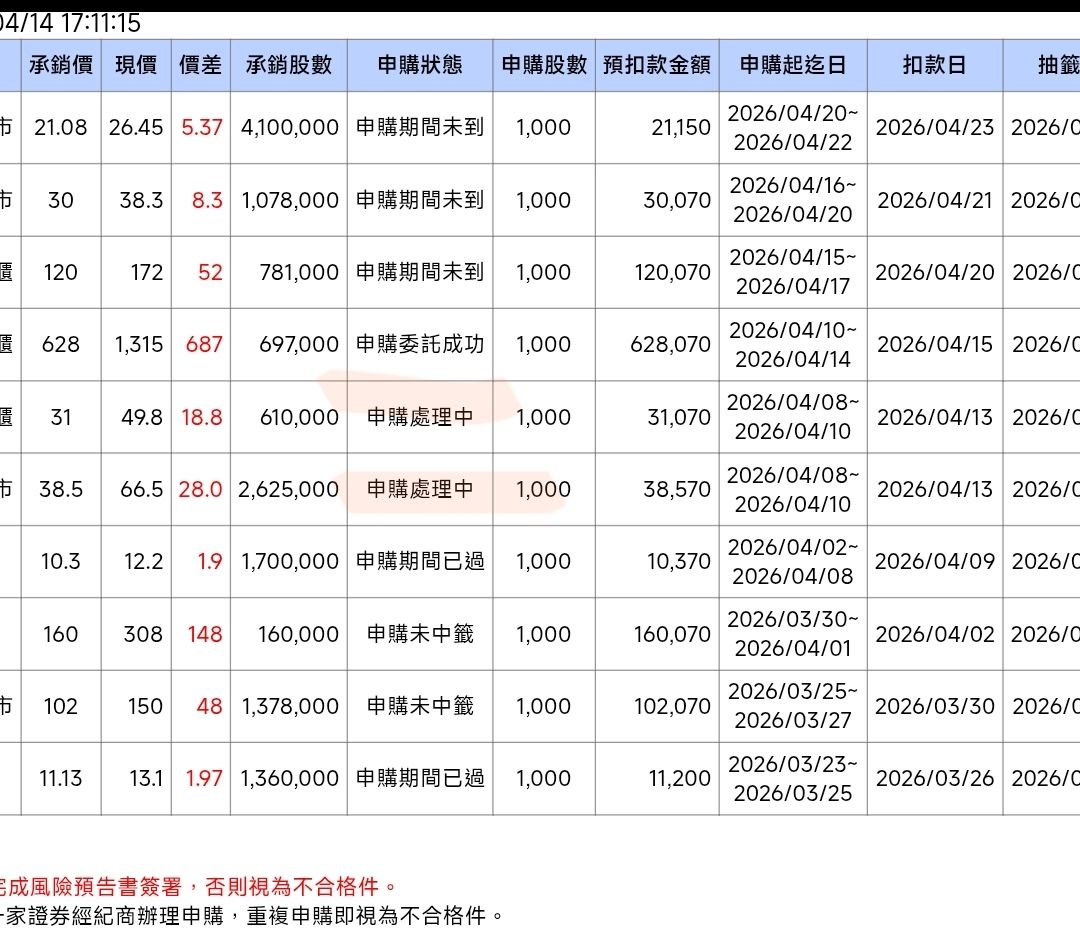This screenshot has height=932, width=1080.
Task: Sort by the 扣款日 column header
Action: 935,65
